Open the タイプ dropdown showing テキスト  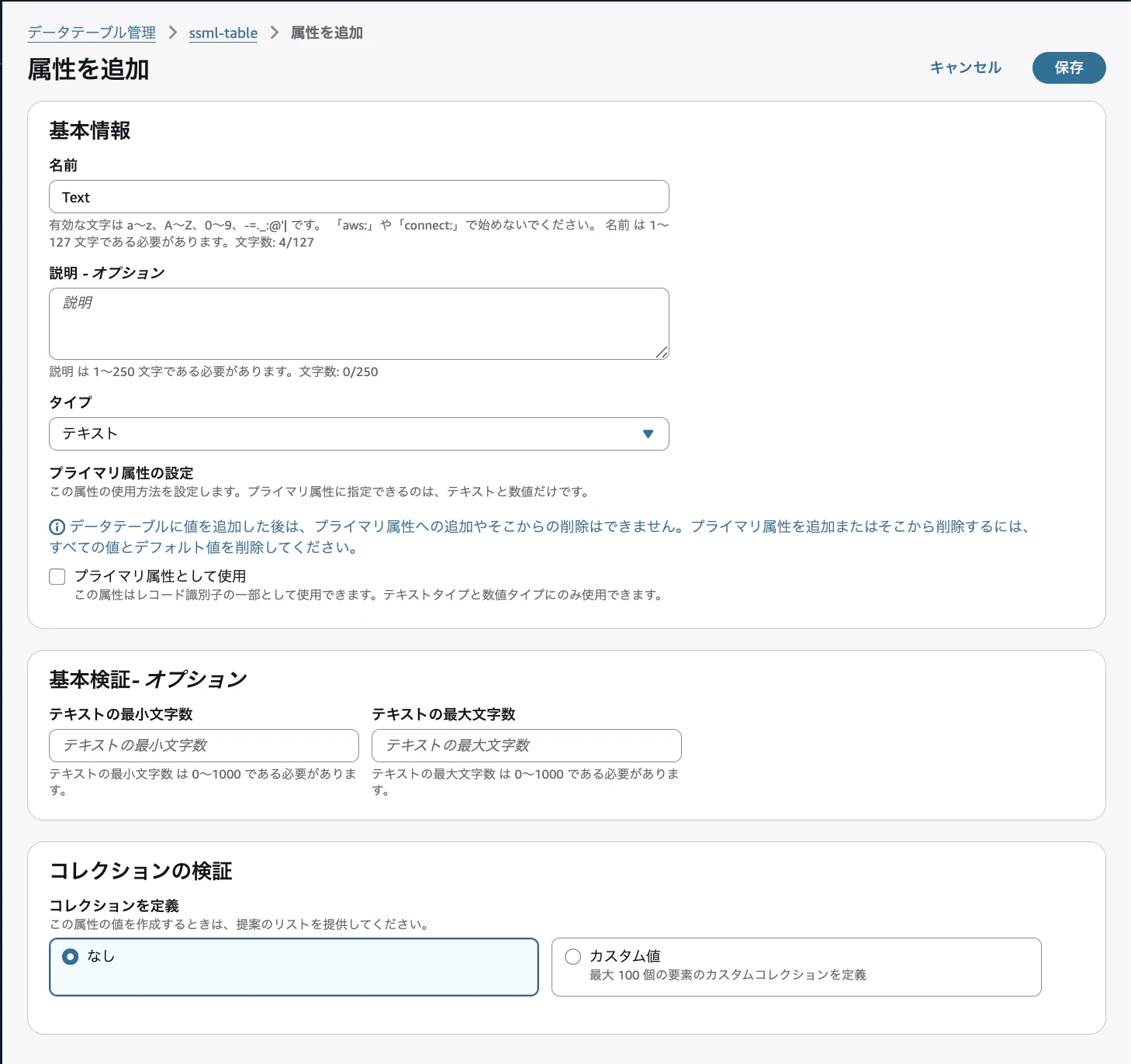point(359,434)
